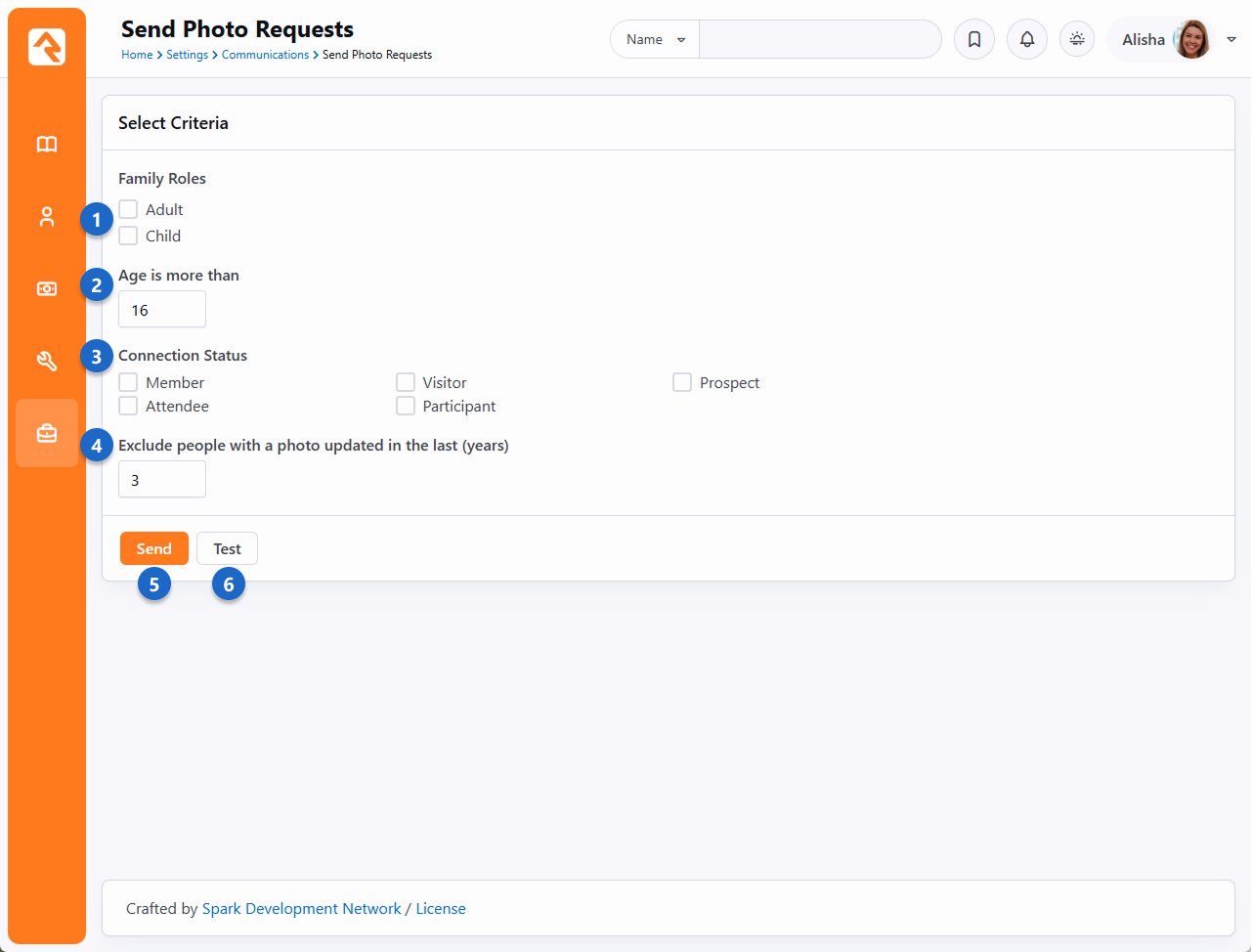Click the bookmark icon in header
The height and width of the screenshot is (952, 1251).
pos(974,40)
